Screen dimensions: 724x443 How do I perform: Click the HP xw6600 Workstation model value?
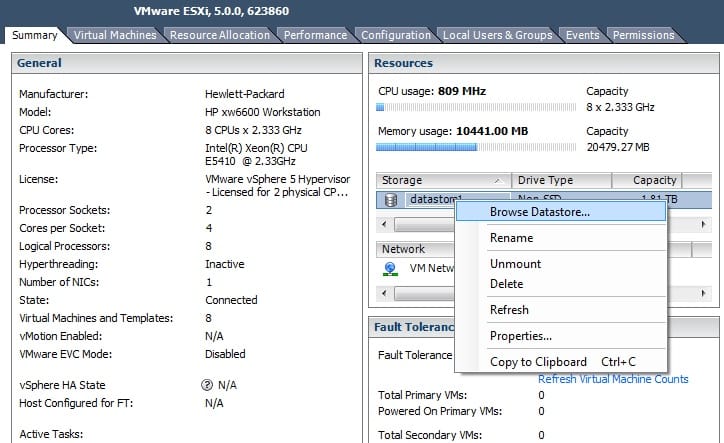[x=262, y=112]
